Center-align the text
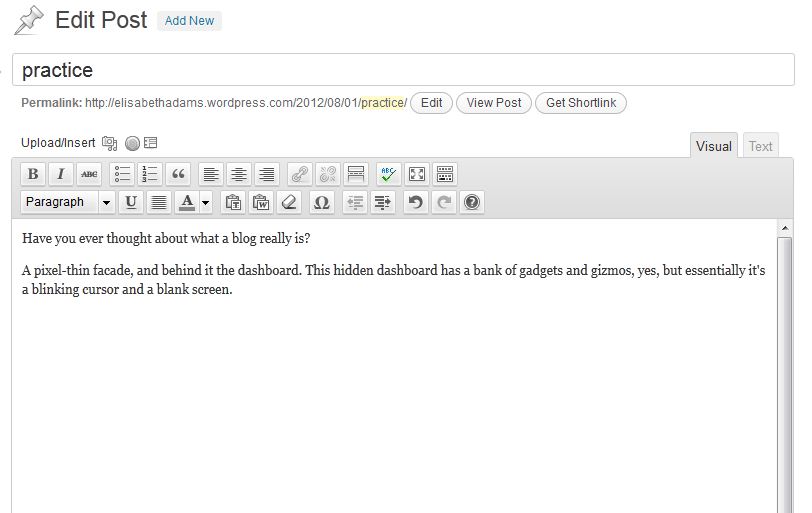 pos(238,174)
